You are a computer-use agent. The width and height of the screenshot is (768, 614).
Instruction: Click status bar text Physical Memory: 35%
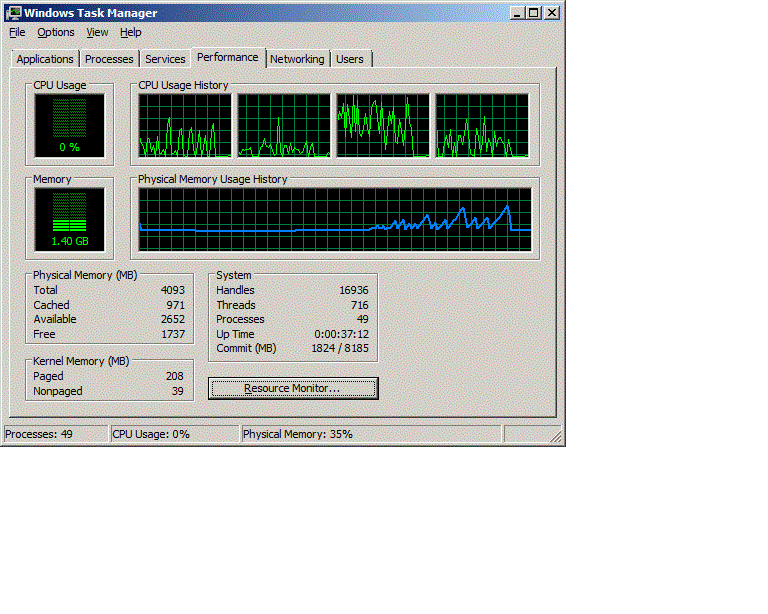[298, 434]
